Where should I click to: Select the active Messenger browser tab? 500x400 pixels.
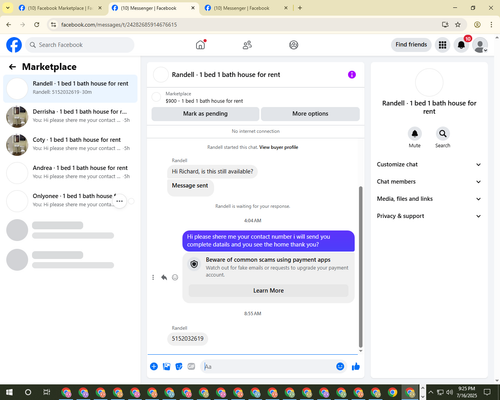coord(153,8)
